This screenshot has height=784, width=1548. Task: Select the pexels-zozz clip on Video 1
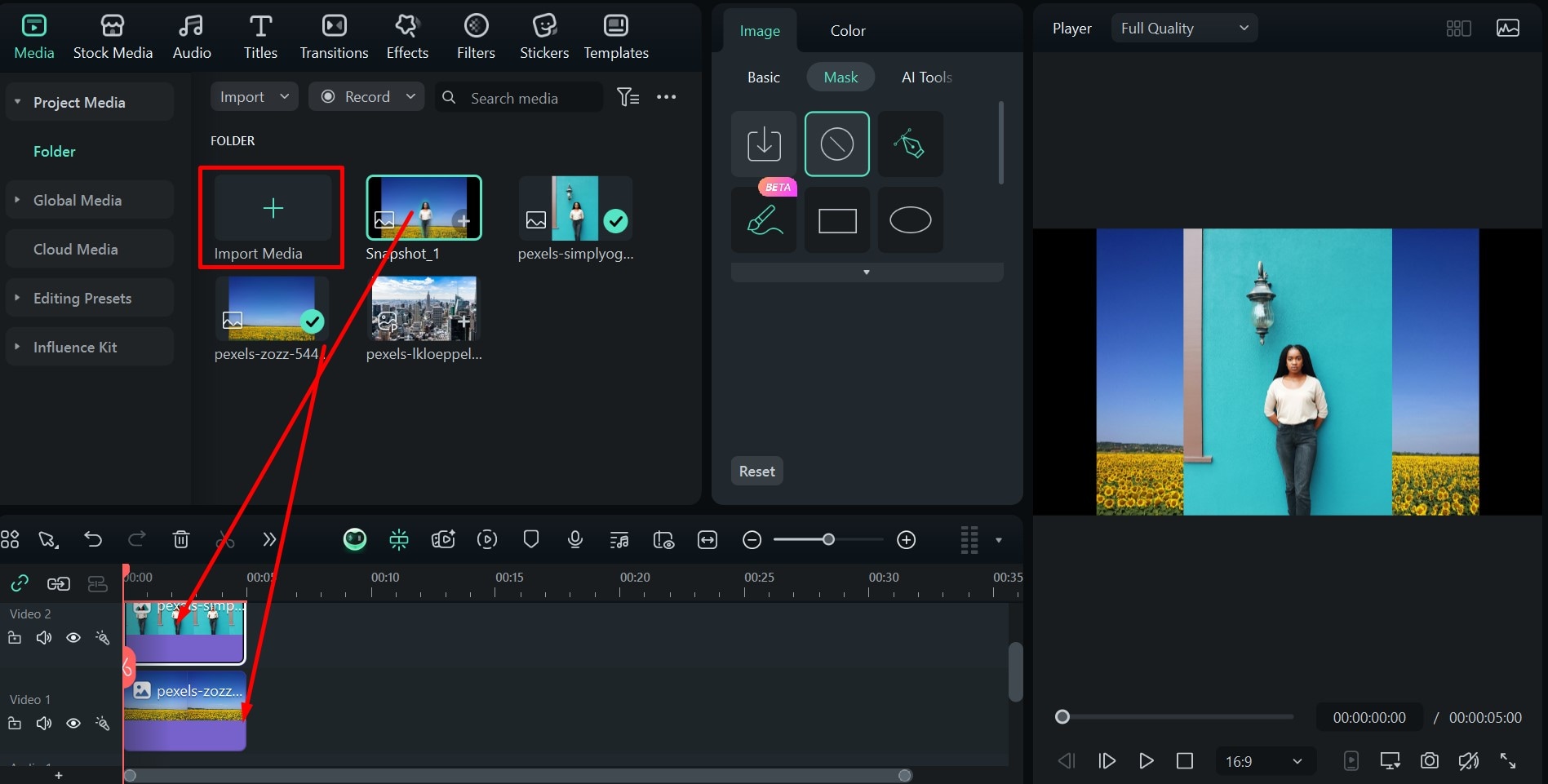(185, 711)
